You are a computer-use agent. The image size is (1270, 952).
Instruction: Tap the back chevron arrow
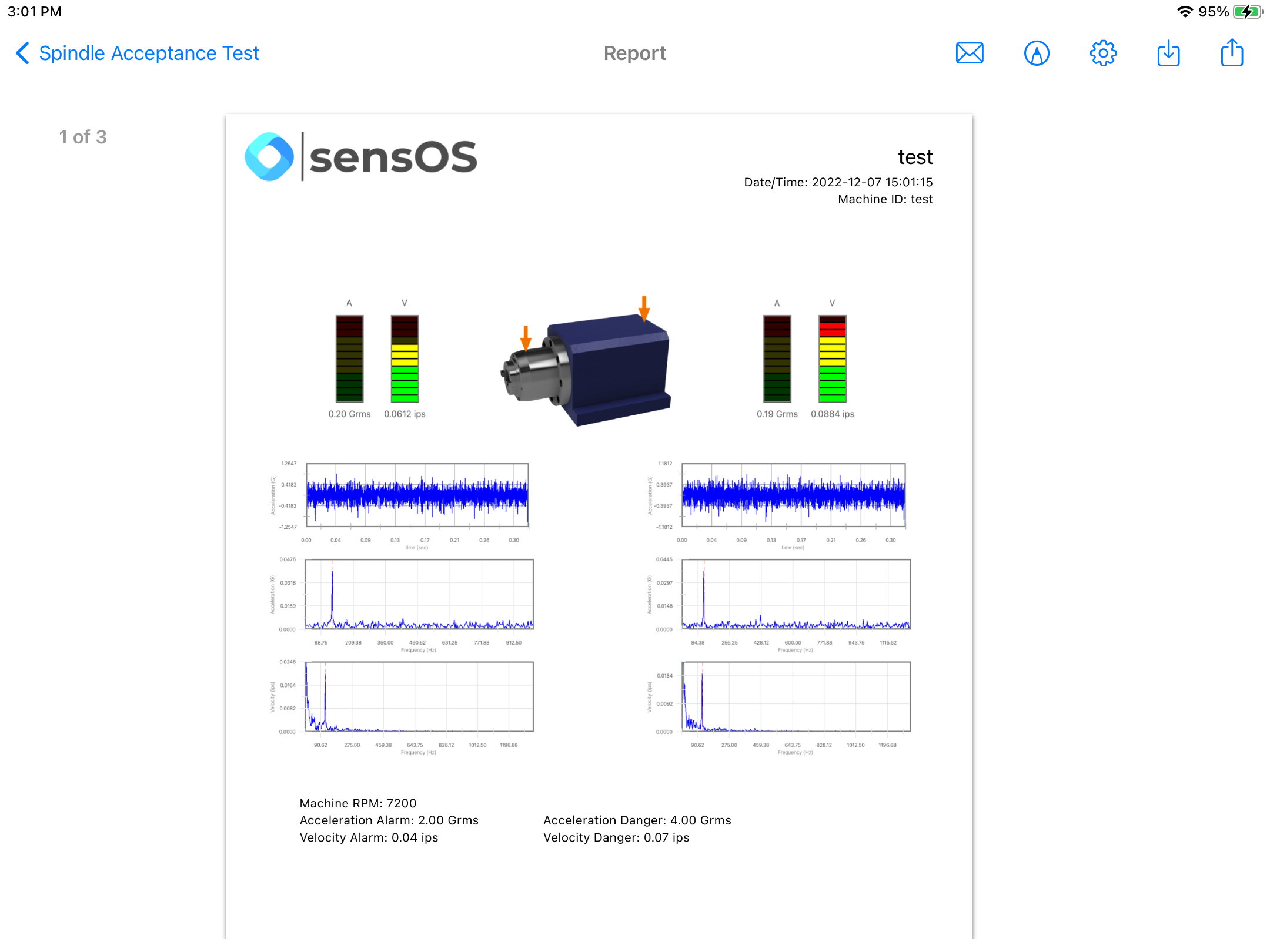[22, 53]
